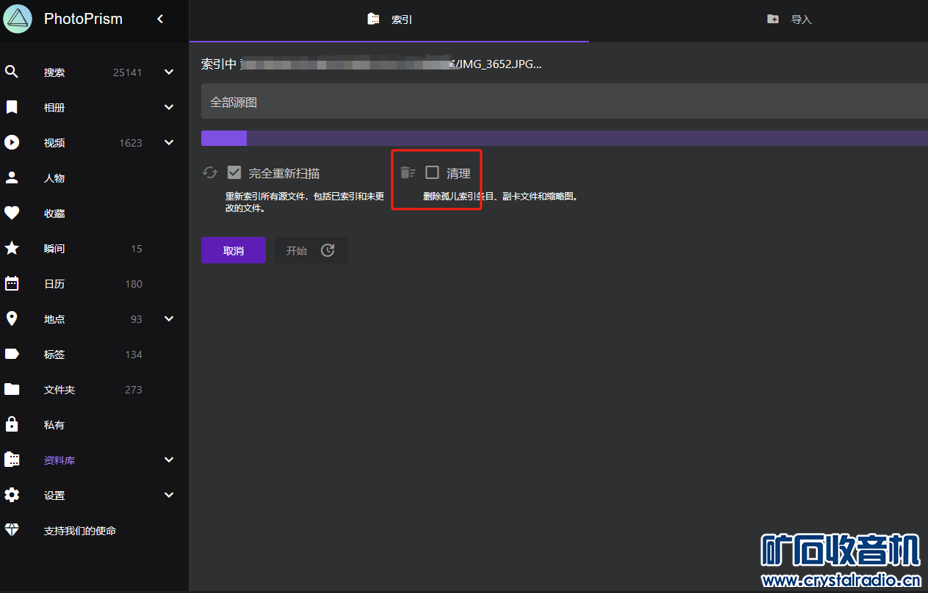Click the purple indexing progress bar
The height and width of the screenshot is (593, 928).
coord(564,138)
